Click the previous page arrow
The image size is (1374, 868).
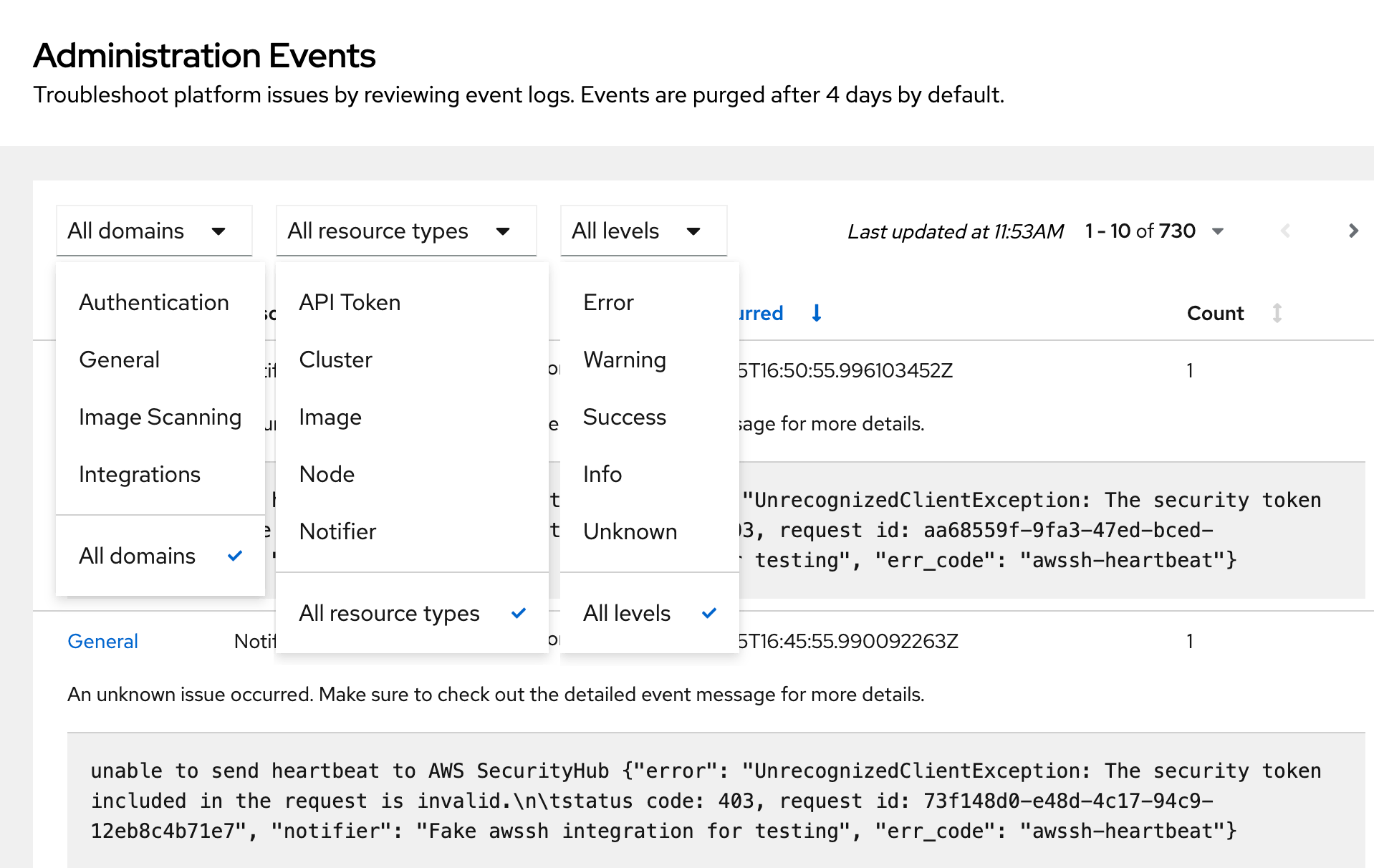(1285, 231)
